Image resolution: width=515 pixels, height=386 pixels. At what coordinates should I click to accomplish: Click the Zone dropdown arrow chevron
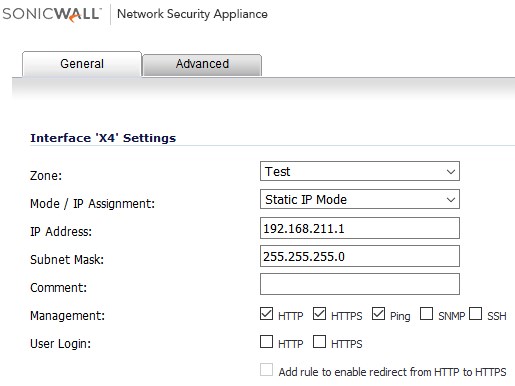tap(451, 172)
